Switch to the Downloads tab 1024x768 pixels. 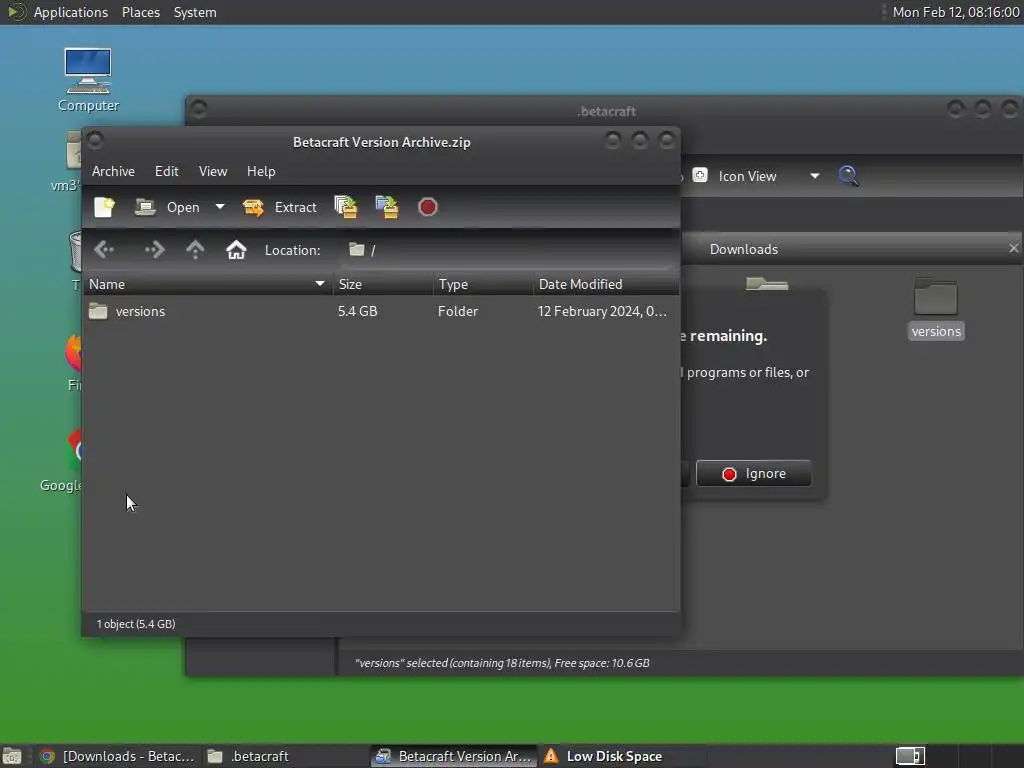tap(744, 249)
